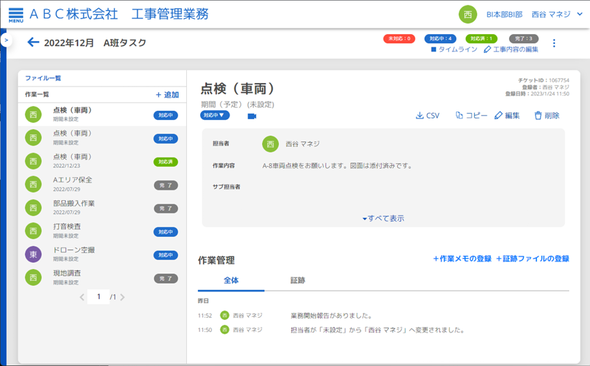Viewport: 590px width, 366px height.
Task: Click assignee avatar next to 西谷 マネジ
Action: coord(270,144)
